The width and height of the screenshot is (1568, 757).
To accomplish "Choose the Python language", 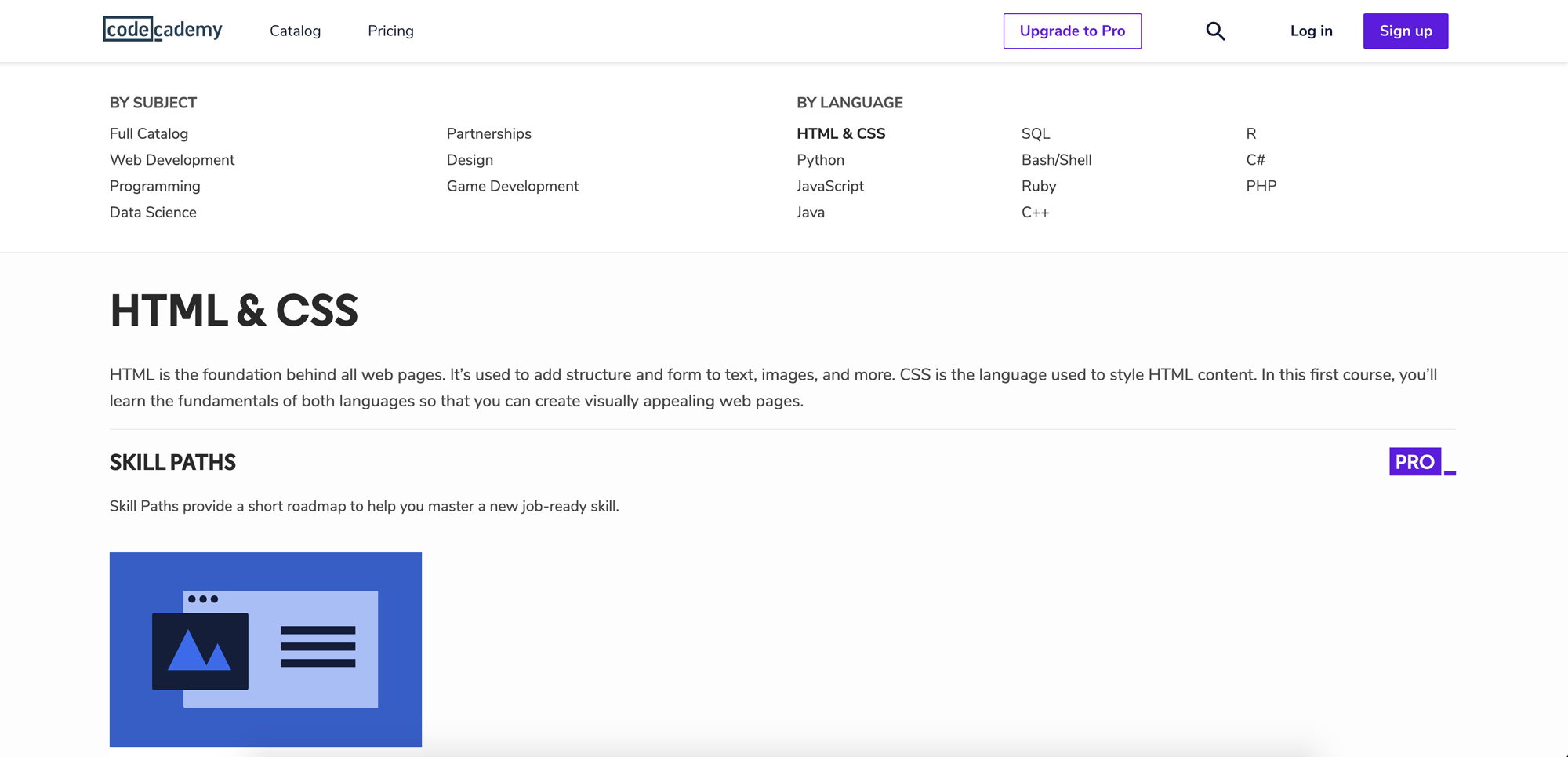I will pos(820,160).
